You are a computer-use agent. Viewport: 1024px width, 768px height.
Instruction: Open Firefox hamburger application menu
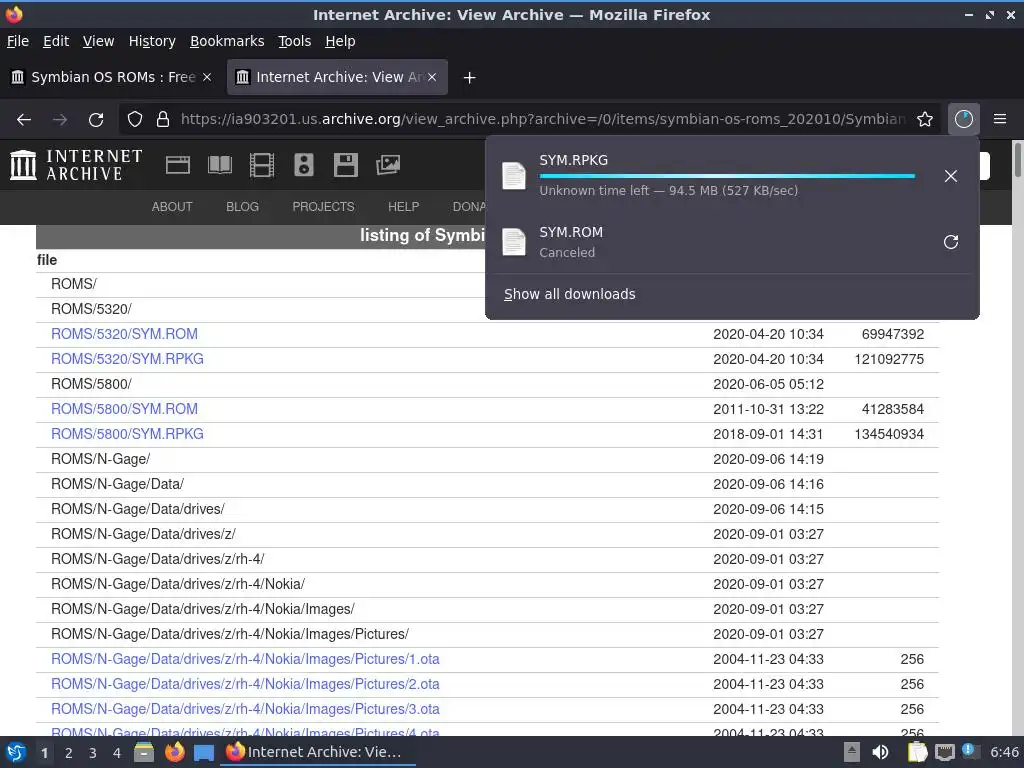point(1000,119)
